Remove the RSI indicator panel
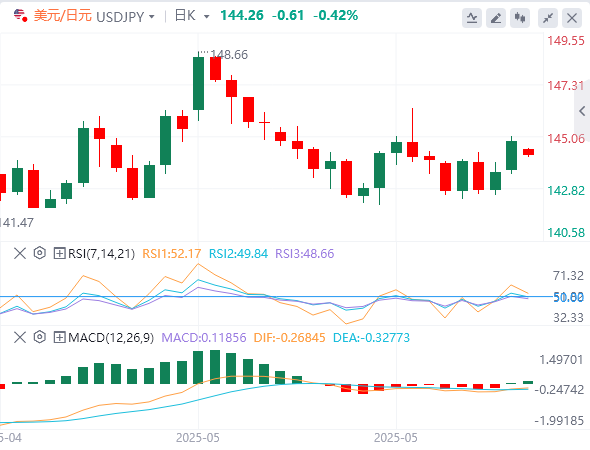This screenshot has width=590, height=450. click(x=20, y=253)
